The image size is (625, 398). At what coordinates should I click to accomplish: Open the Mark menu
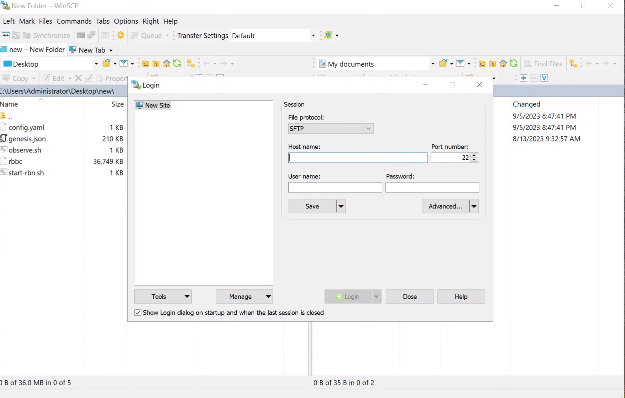point(27,21)
